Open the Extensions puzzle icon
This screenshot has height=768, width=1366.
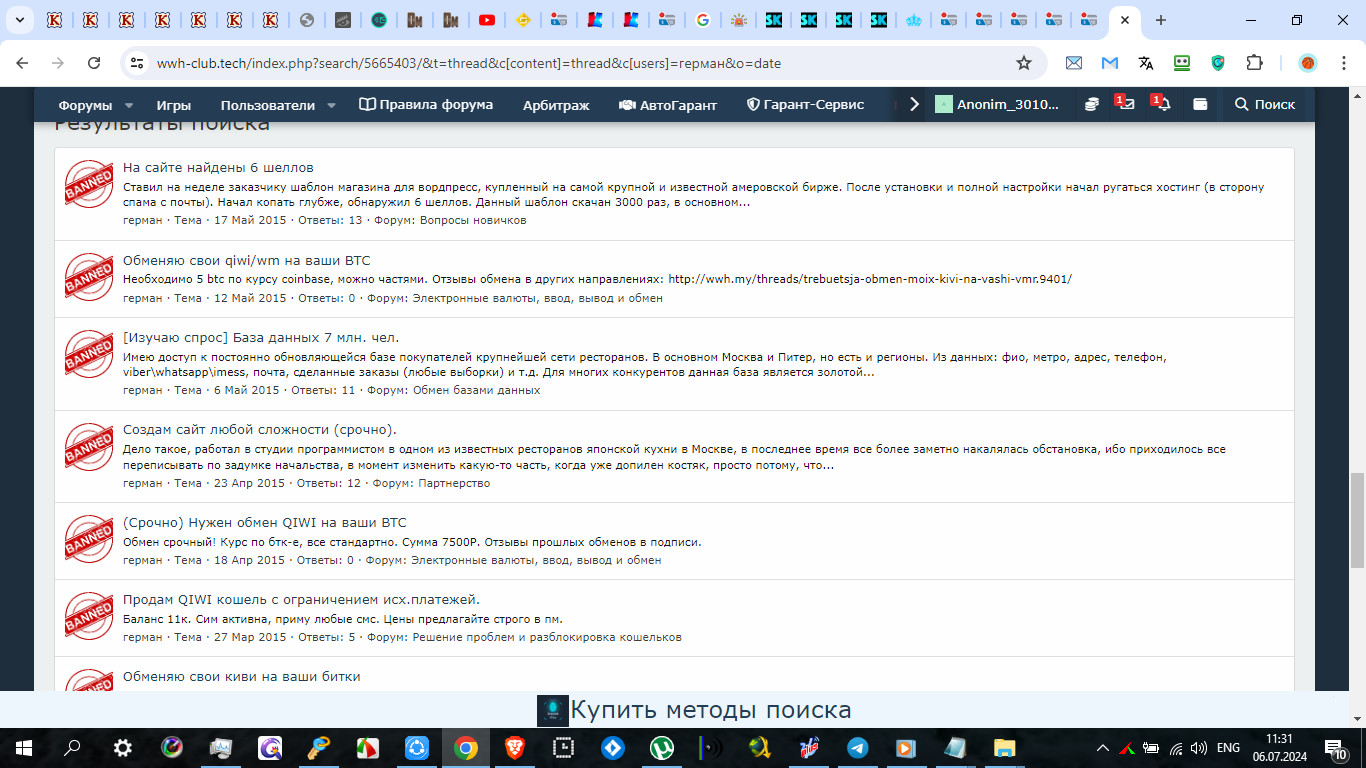point(1254,63)
